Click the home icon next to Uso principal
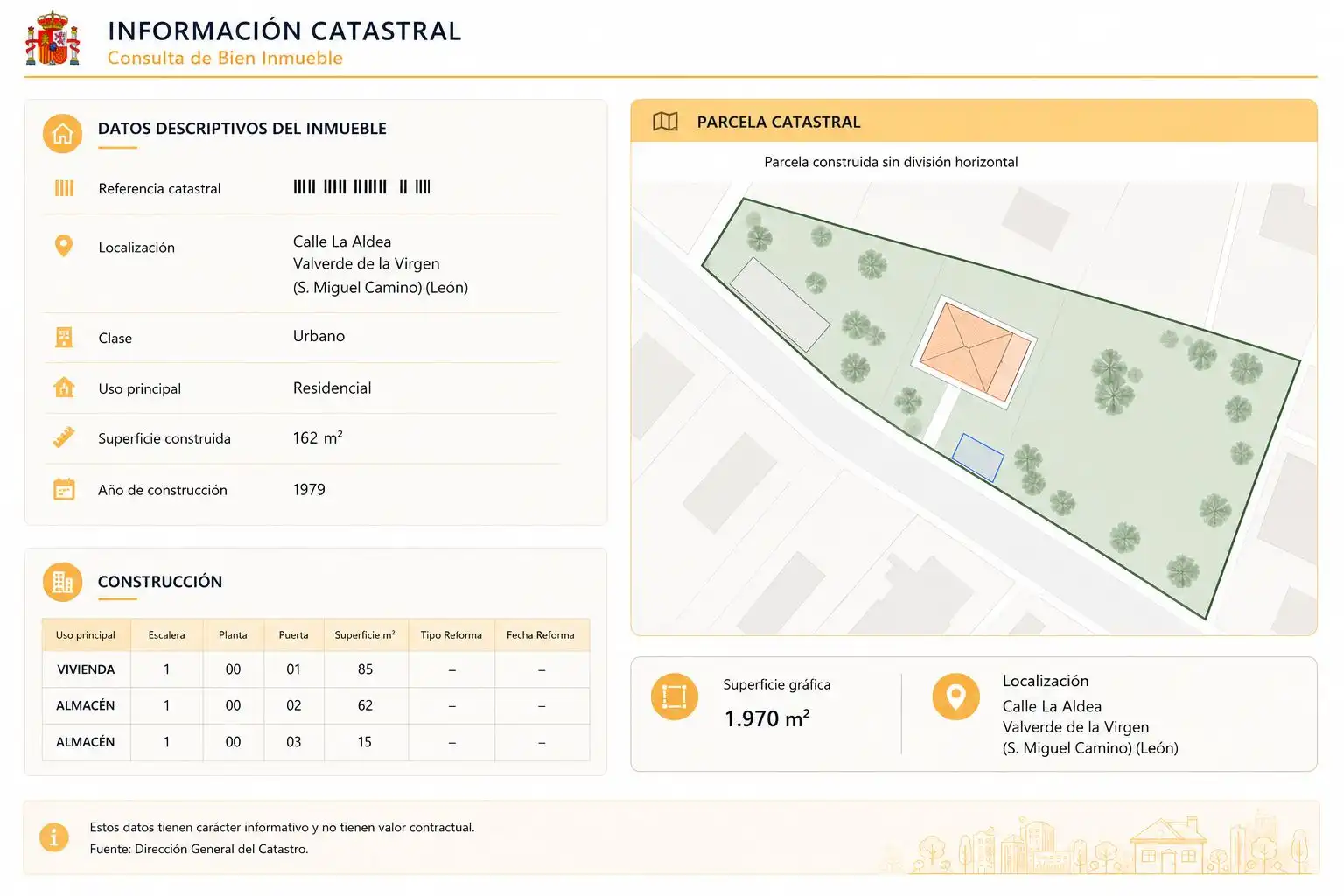Screen dimensions: 1344x896 [x=64, y=388]
